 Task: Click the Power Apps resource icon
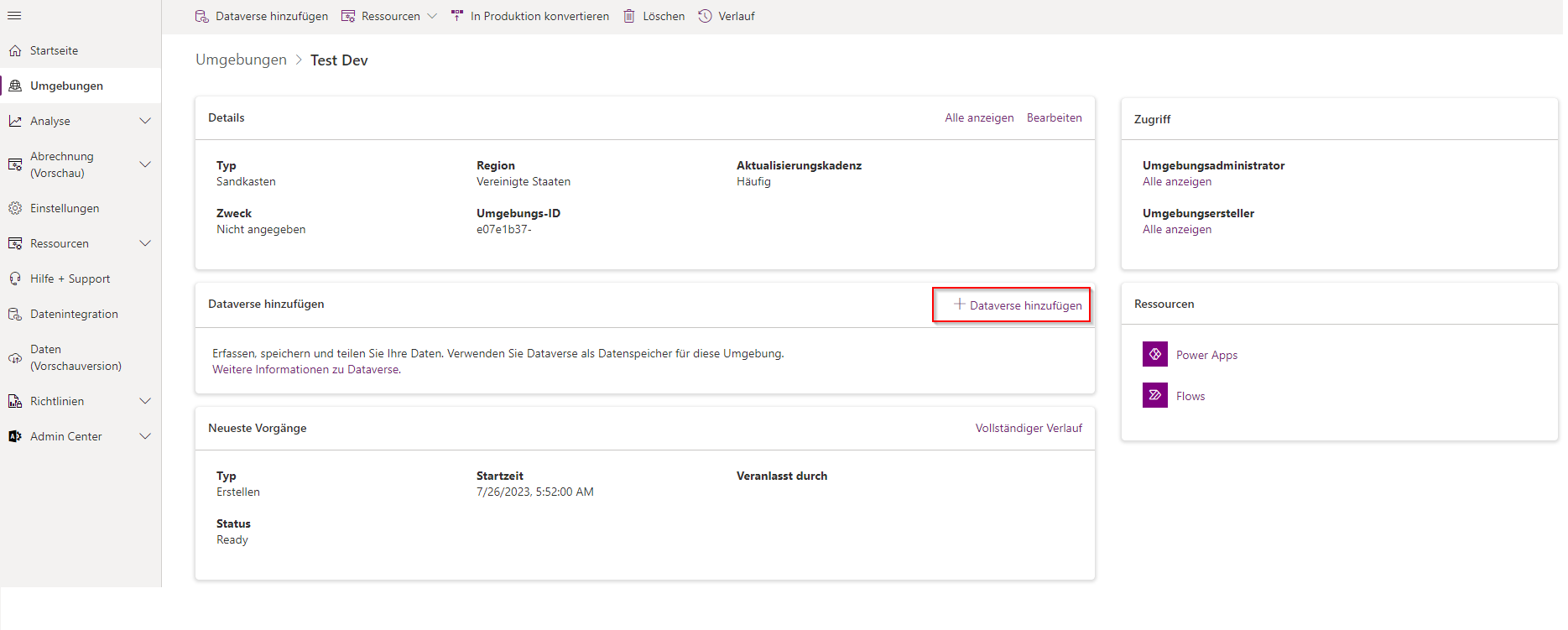[1154, 354]
